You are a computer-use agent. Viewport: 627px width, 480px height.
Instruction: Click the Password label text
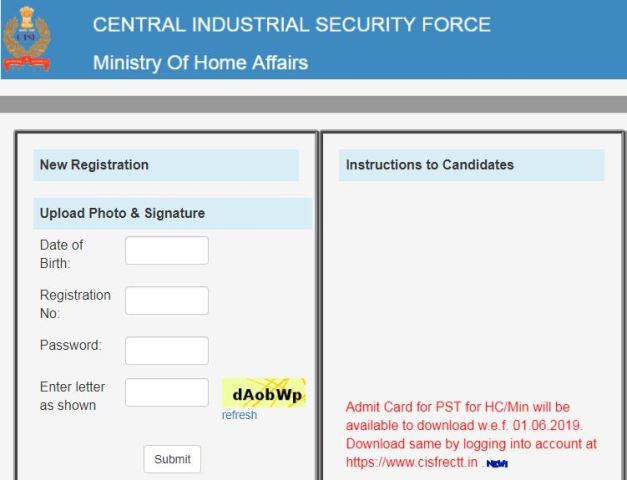[70, 346]
